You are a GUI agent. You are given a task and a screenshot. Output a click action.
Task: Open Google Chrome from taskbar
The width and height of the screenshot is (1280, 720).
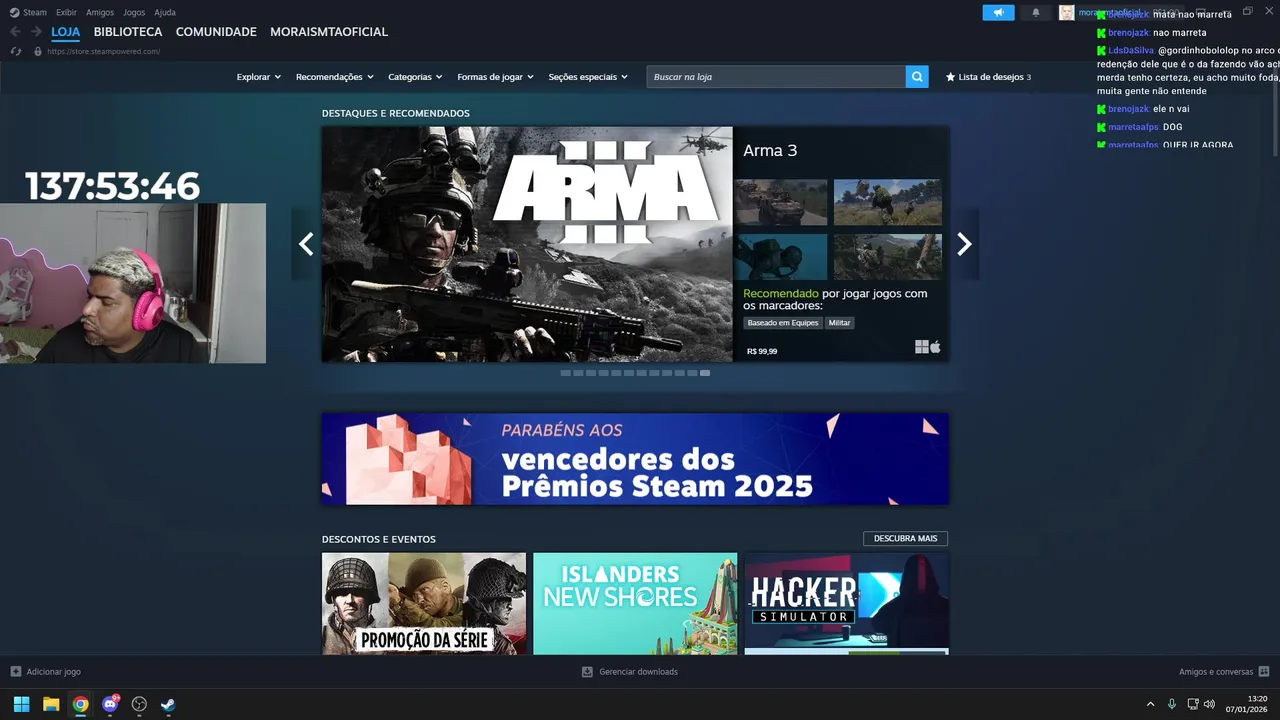pos(80,704)
